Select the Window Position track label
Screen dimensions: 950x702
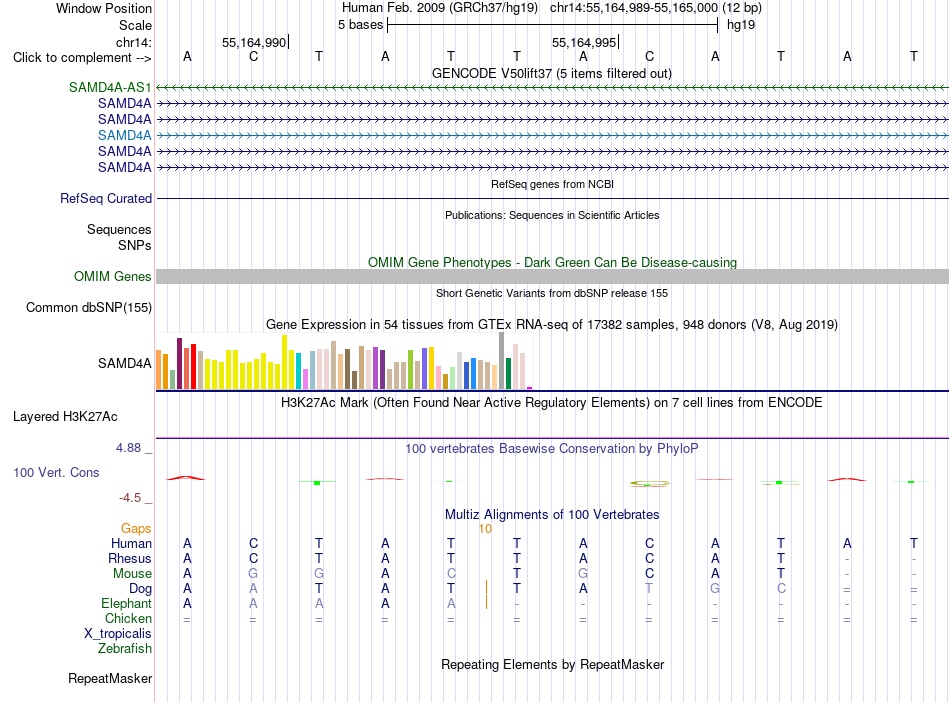[104, 8]
